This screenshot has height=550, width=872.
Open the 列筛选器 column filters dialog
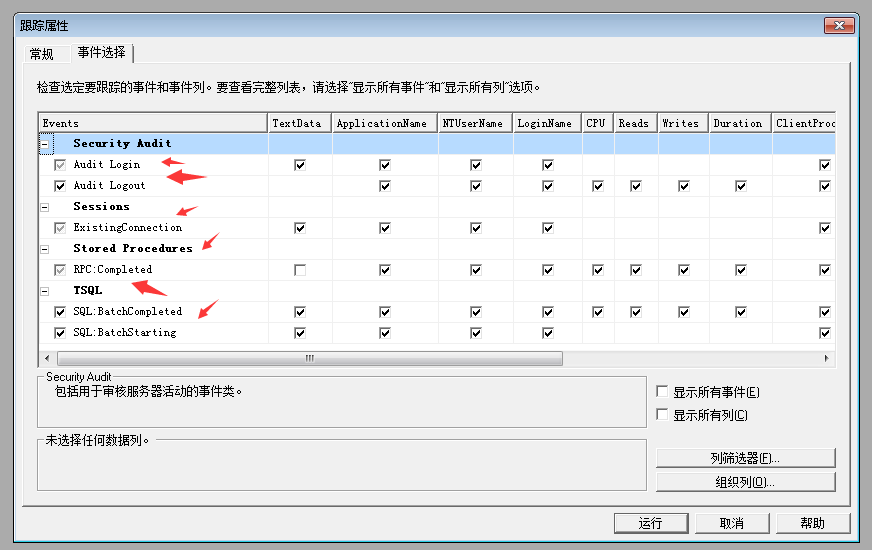point(745,458)
